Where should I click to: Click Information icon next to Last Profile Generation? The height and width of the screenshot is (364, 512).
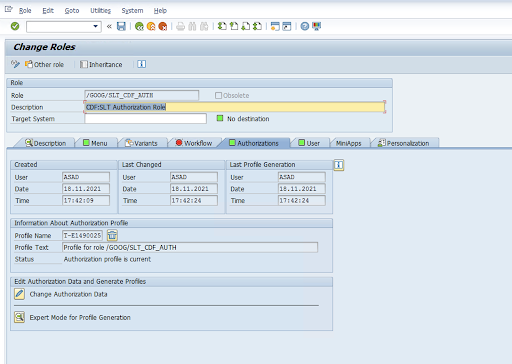point(339,165)
